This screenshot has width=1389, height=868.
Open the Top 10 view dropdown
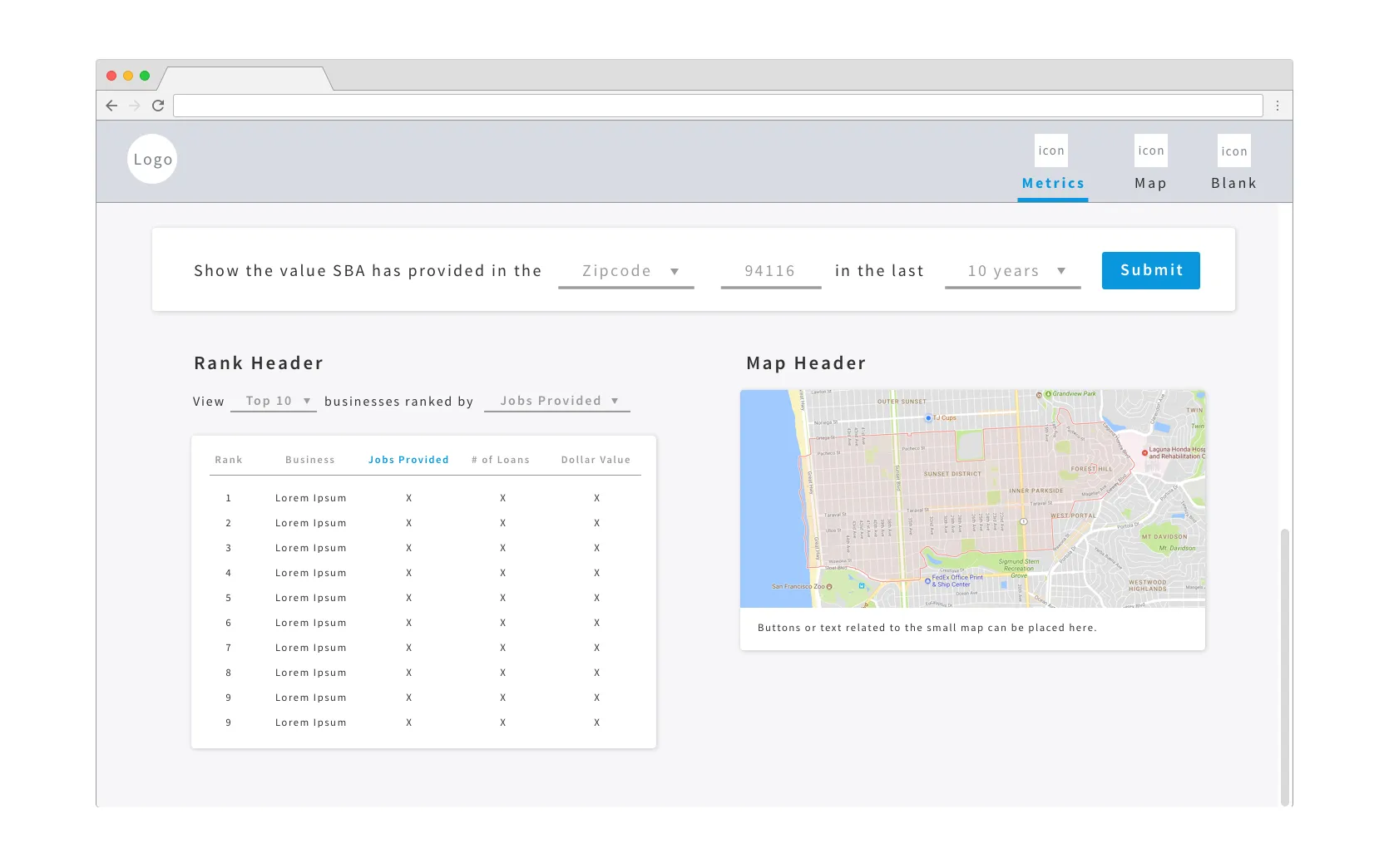tap(274, 401)
